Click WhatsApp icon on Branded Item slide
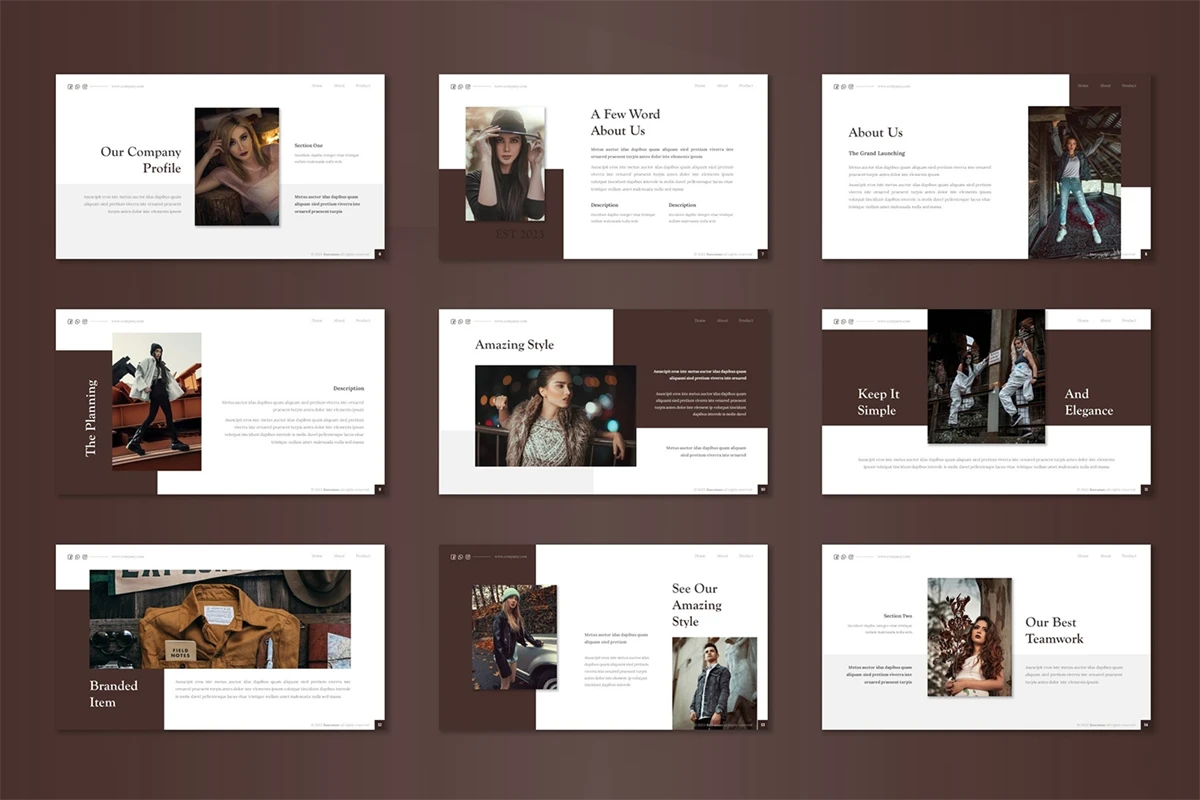Screen dimensions: 1200x800 pyautogui.click(x=77, y=556)
